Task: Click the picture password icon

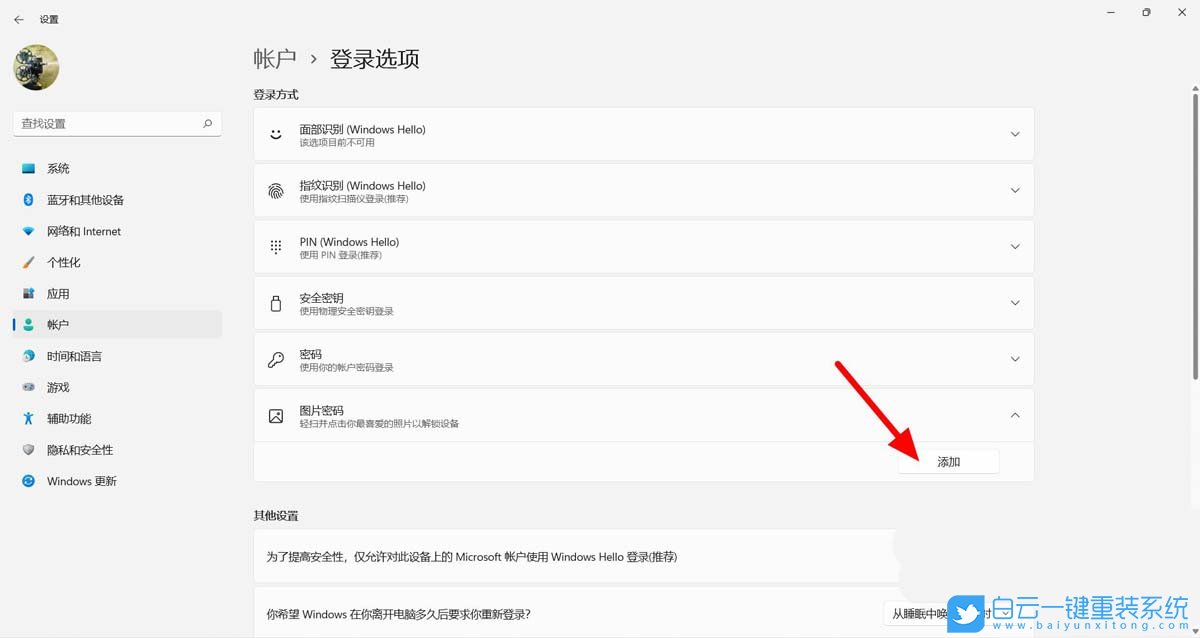Action: [275, 415]
